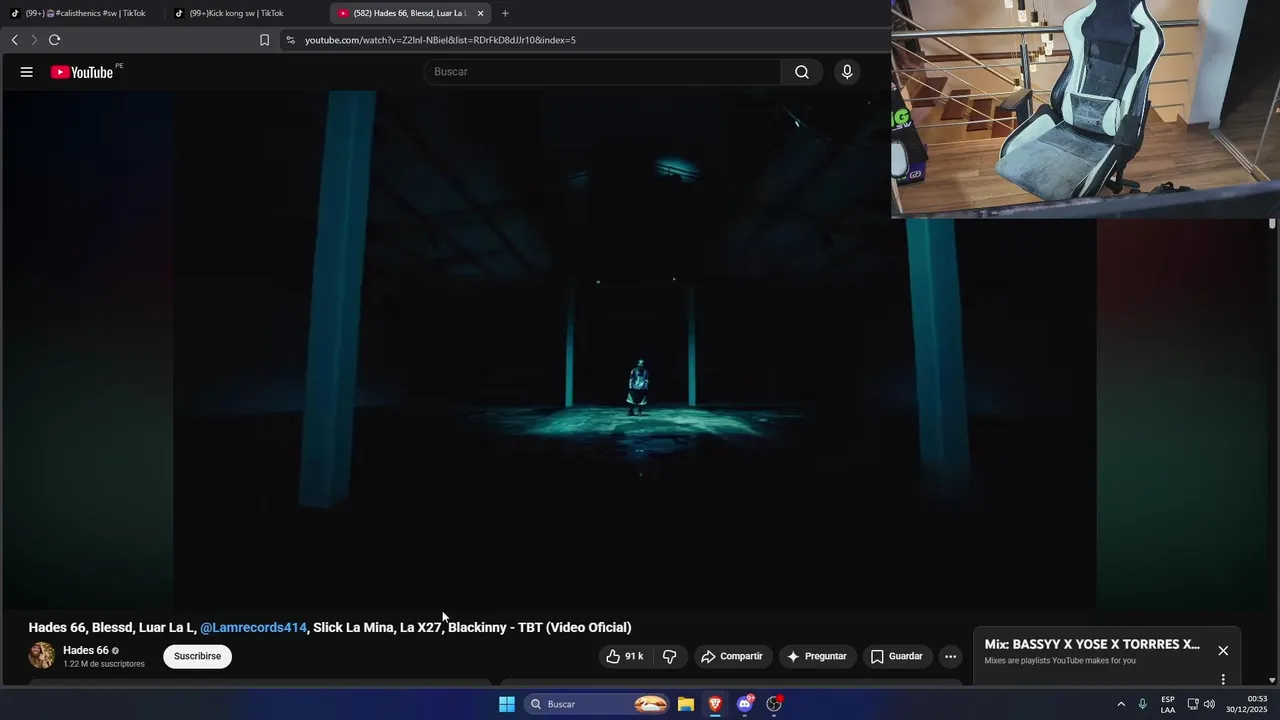Image resolution: width=1280 pixels, height=720 pixels.
Task: Change the ESP LAA input language
Action: point(1168,704)
